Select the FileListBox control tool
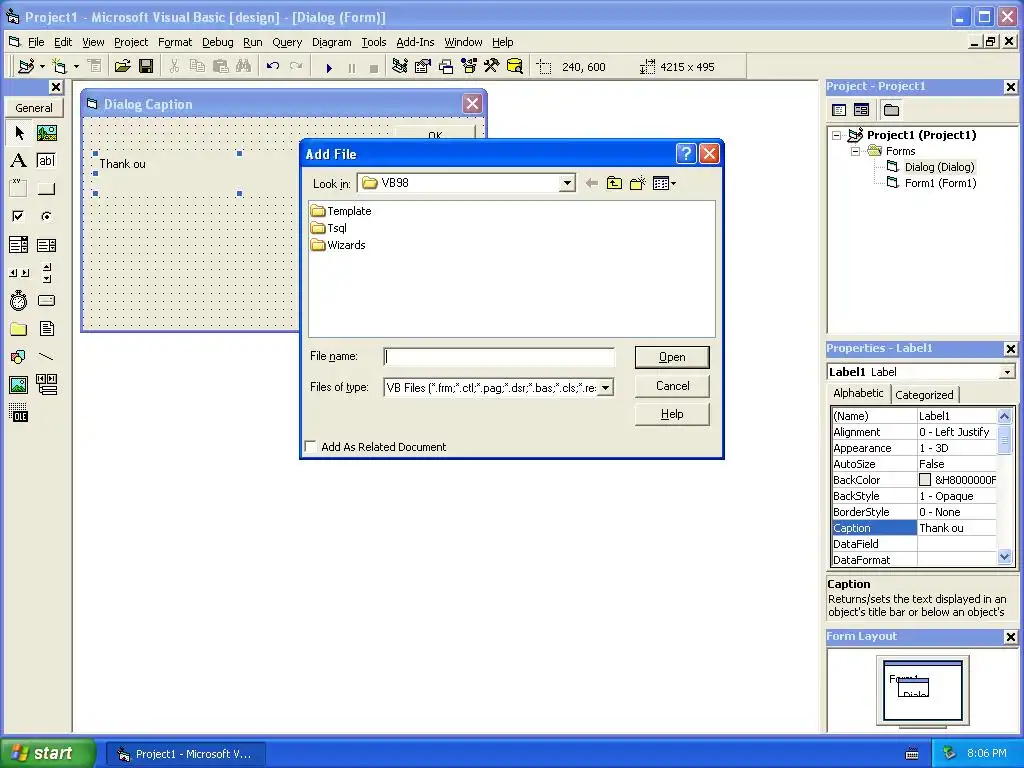The height and width of the screenshot is (768, 1024). pos(46,328)
